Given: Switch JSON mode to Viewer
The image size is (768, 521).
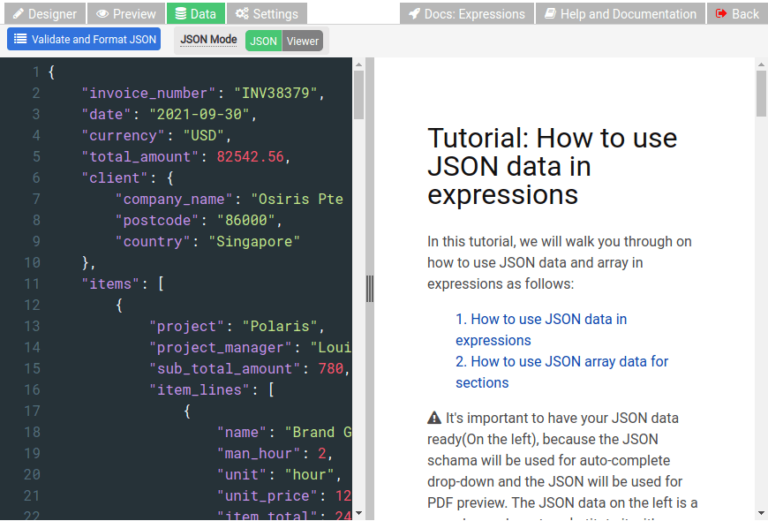Looking at the screenshot, I should [303, 41].
